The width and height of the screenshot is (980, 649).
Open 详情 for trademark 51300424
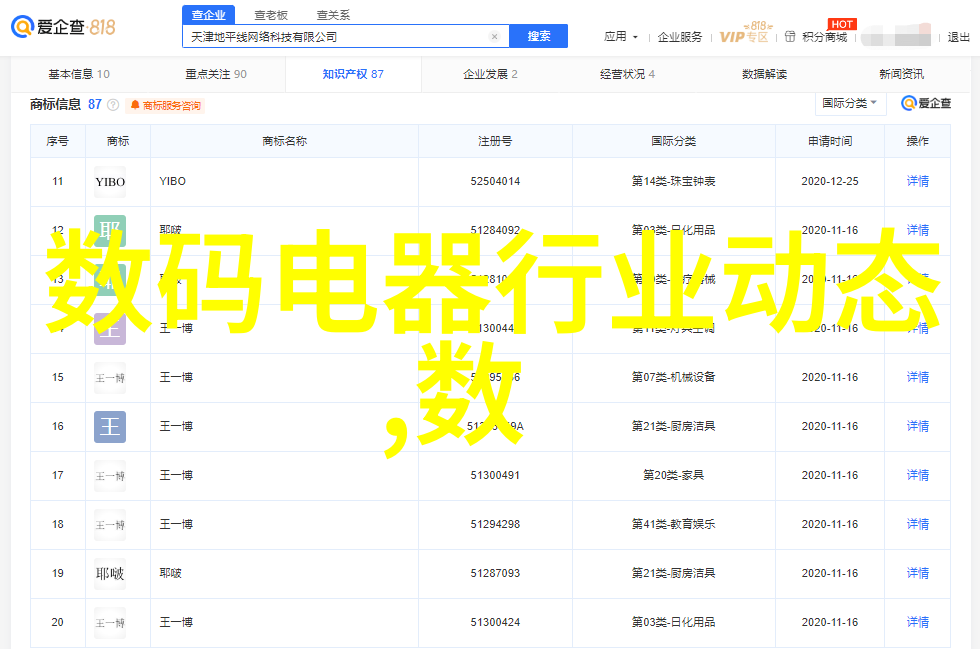918,622
